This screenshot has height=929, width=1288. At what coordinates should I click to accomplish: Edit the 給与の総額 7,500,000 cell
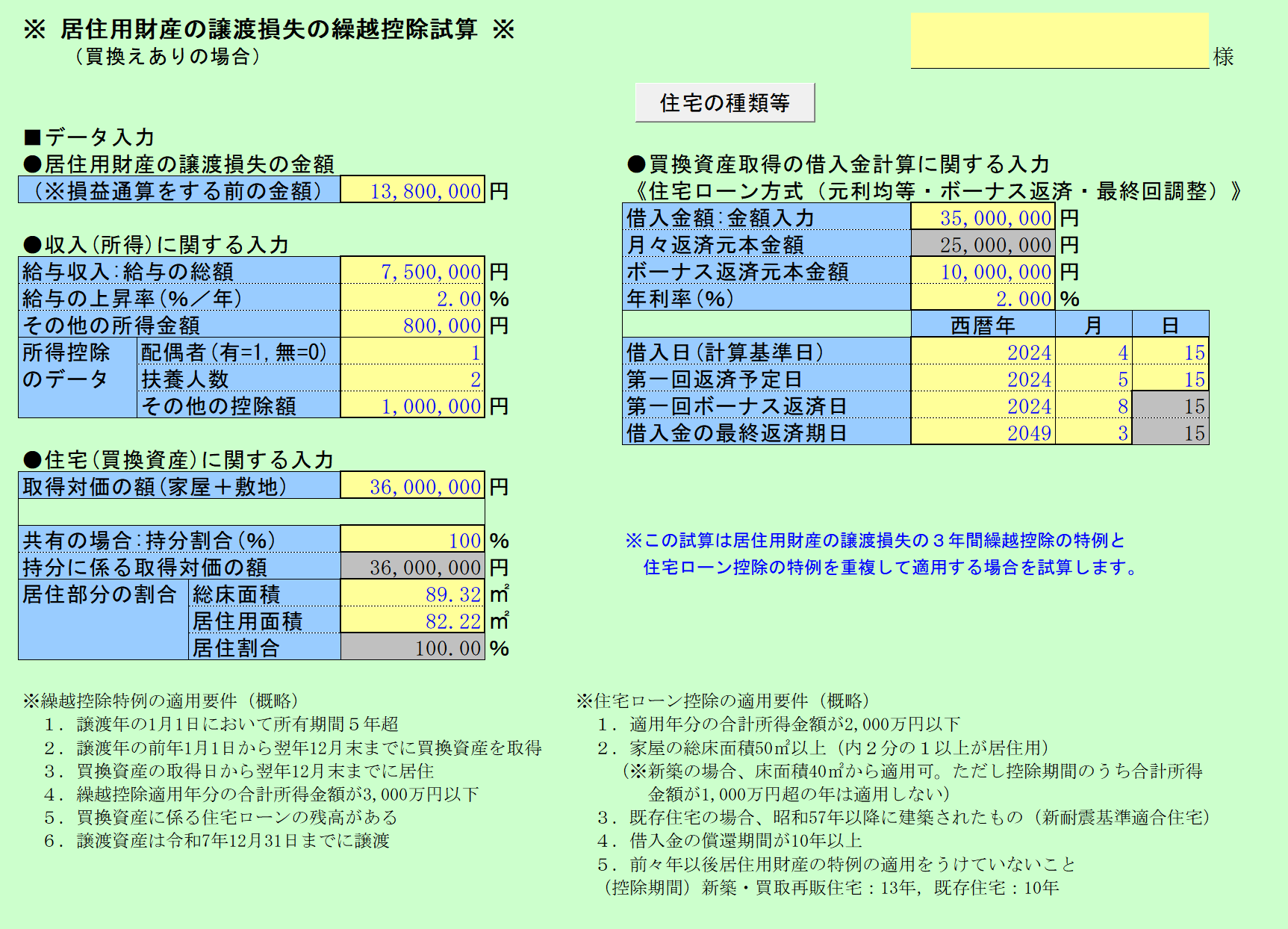pos(412,271)
